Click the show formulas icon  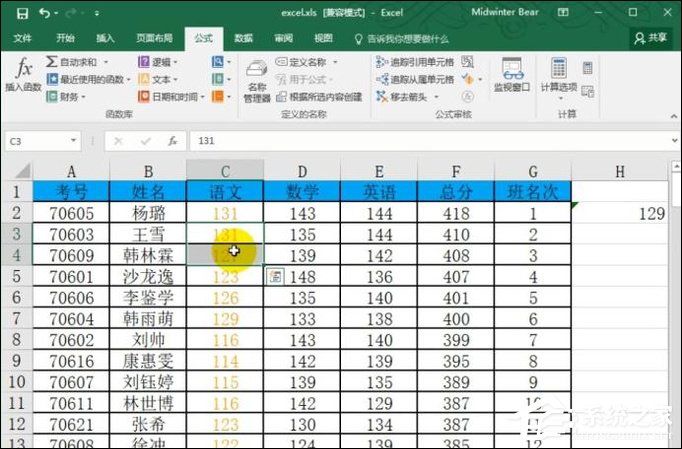click(468, 62)
